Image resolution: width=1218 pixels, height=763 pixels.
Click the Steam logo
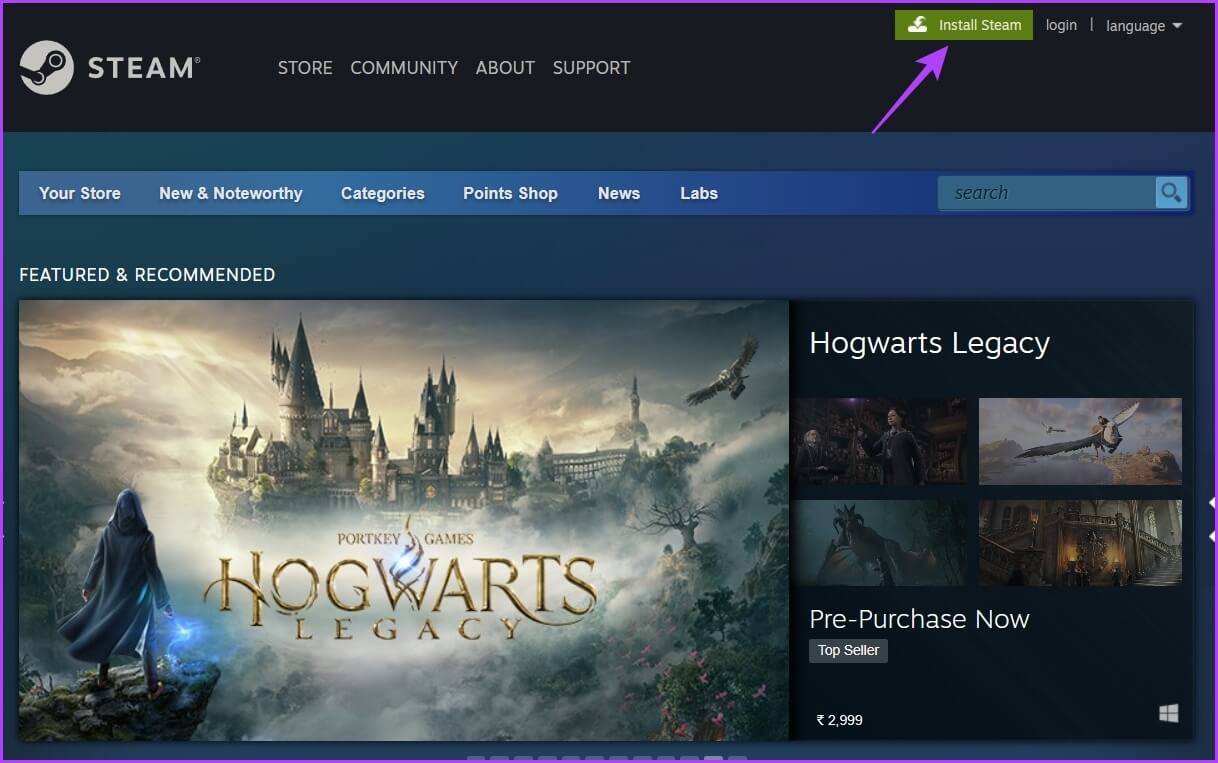(110, 67)
